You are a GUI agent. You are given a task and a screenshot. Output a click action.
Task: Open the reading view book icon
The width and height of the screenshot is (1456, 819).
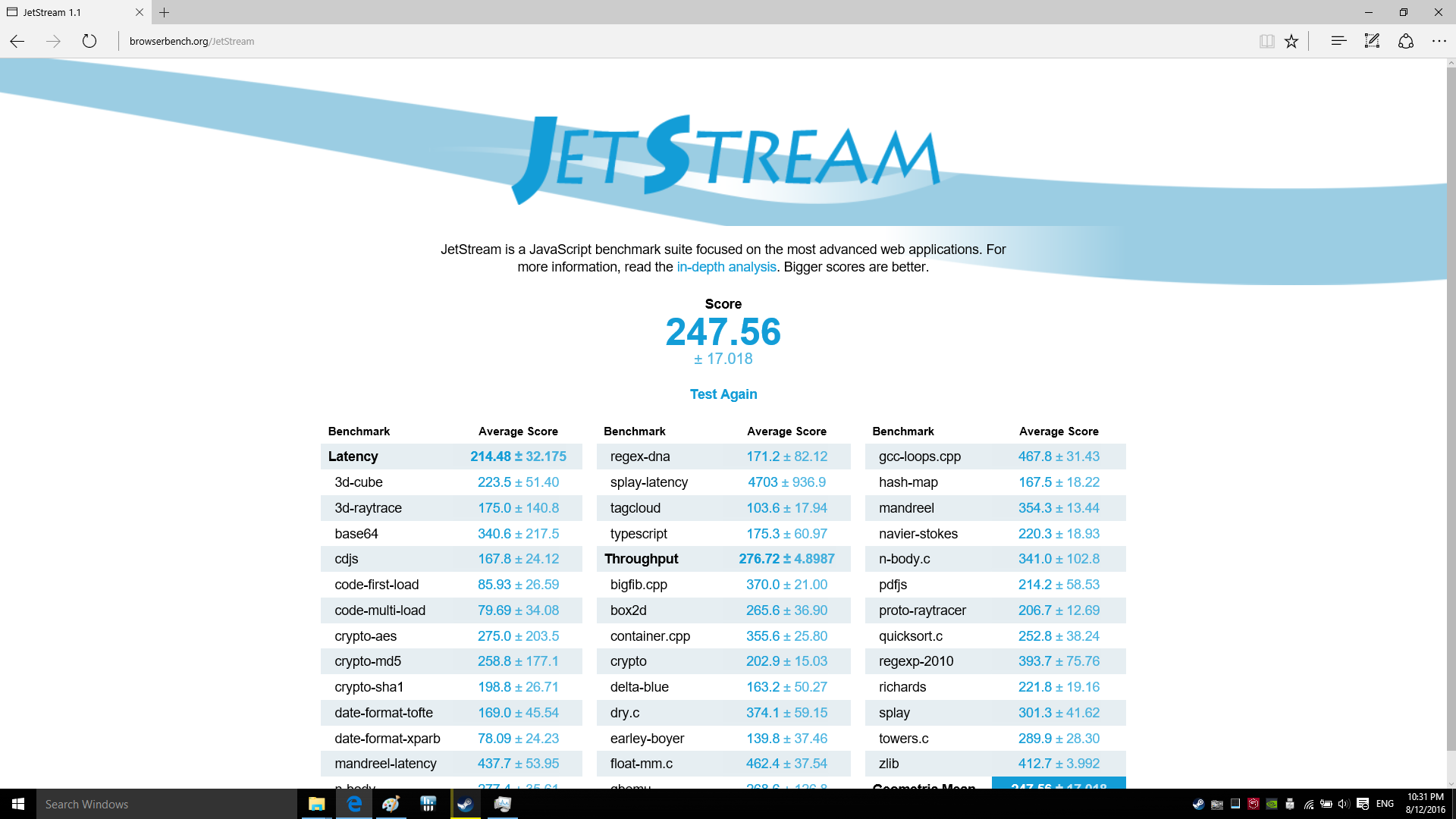(x=1266, y=41)
